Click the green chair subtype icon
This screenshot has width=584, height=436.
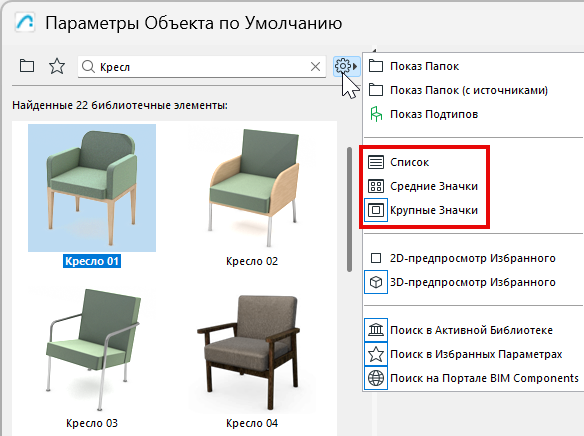pos(376,114)
